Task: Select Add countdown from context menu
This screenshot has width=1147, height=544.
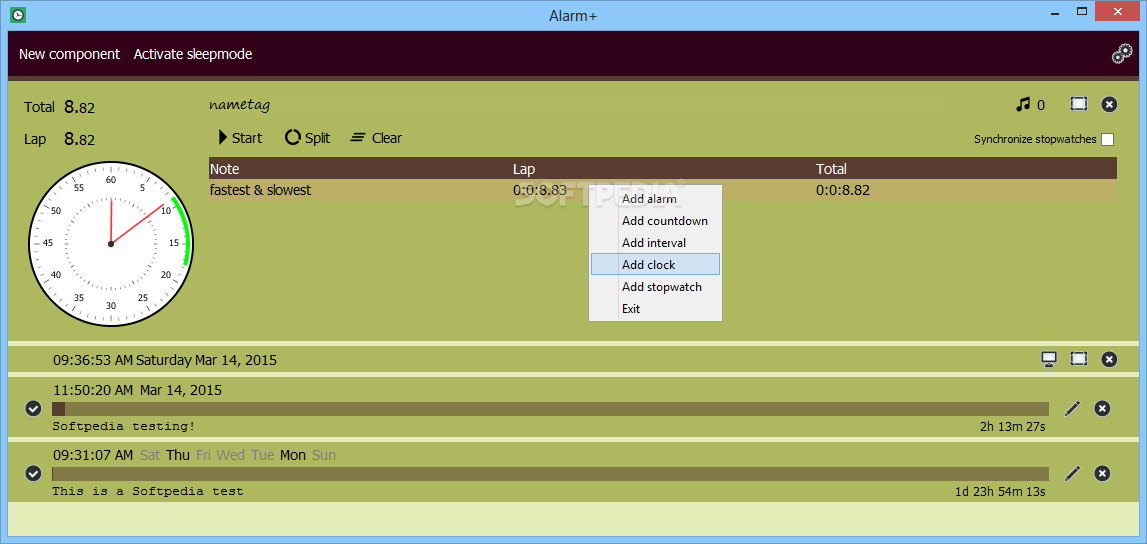Action: pyautogui.click(x=655, y=221)
